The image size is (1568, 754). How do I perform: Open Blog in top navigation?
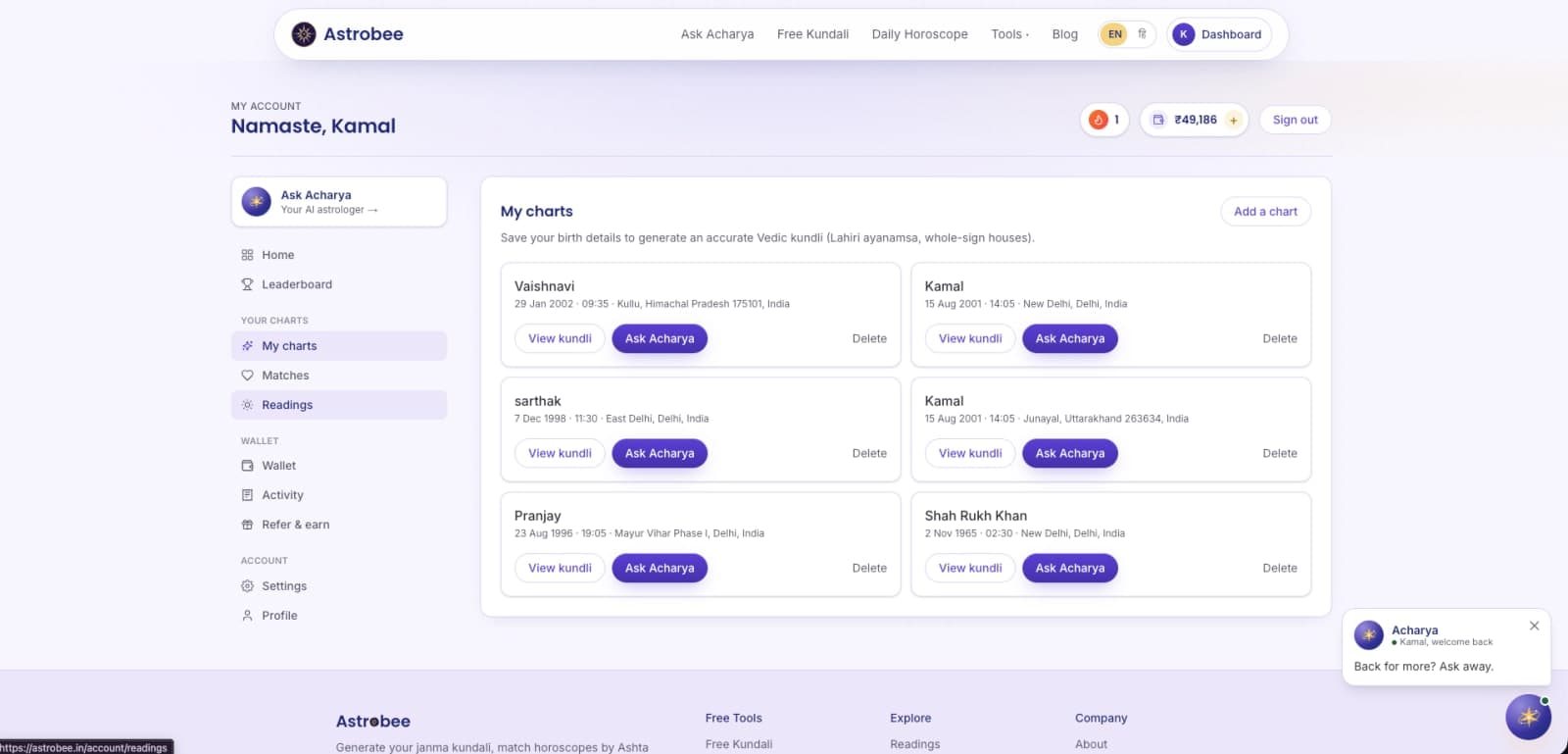click(x=1064, y=34)
